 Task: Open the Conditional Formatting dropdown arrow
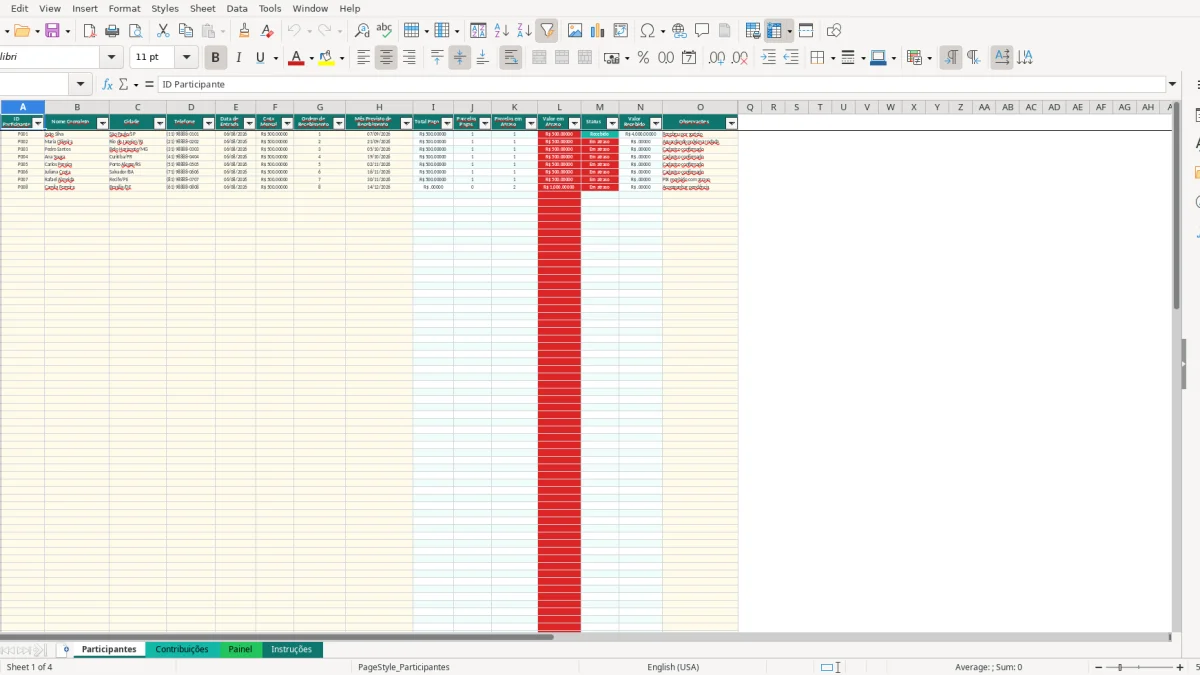(x=929, y=58)
